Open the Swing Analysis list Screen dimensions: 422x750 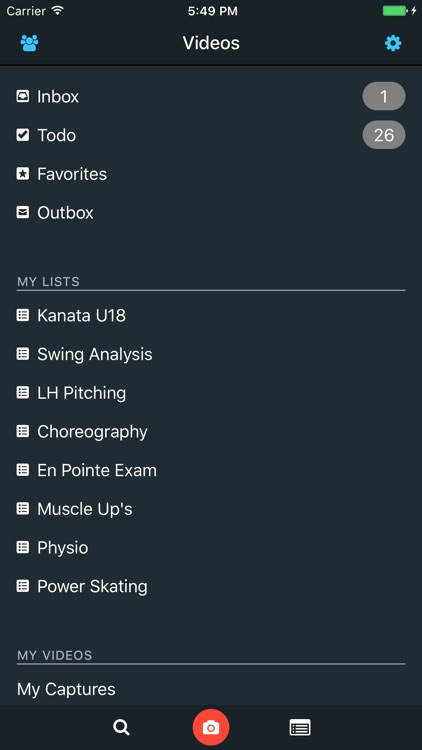(x=211, y=354)
